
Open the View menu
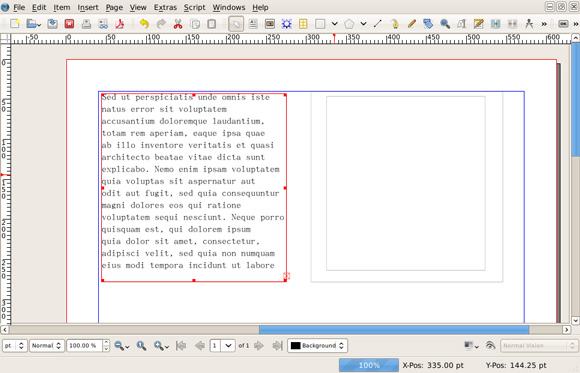pyautogui.click(x=138, y=7)
